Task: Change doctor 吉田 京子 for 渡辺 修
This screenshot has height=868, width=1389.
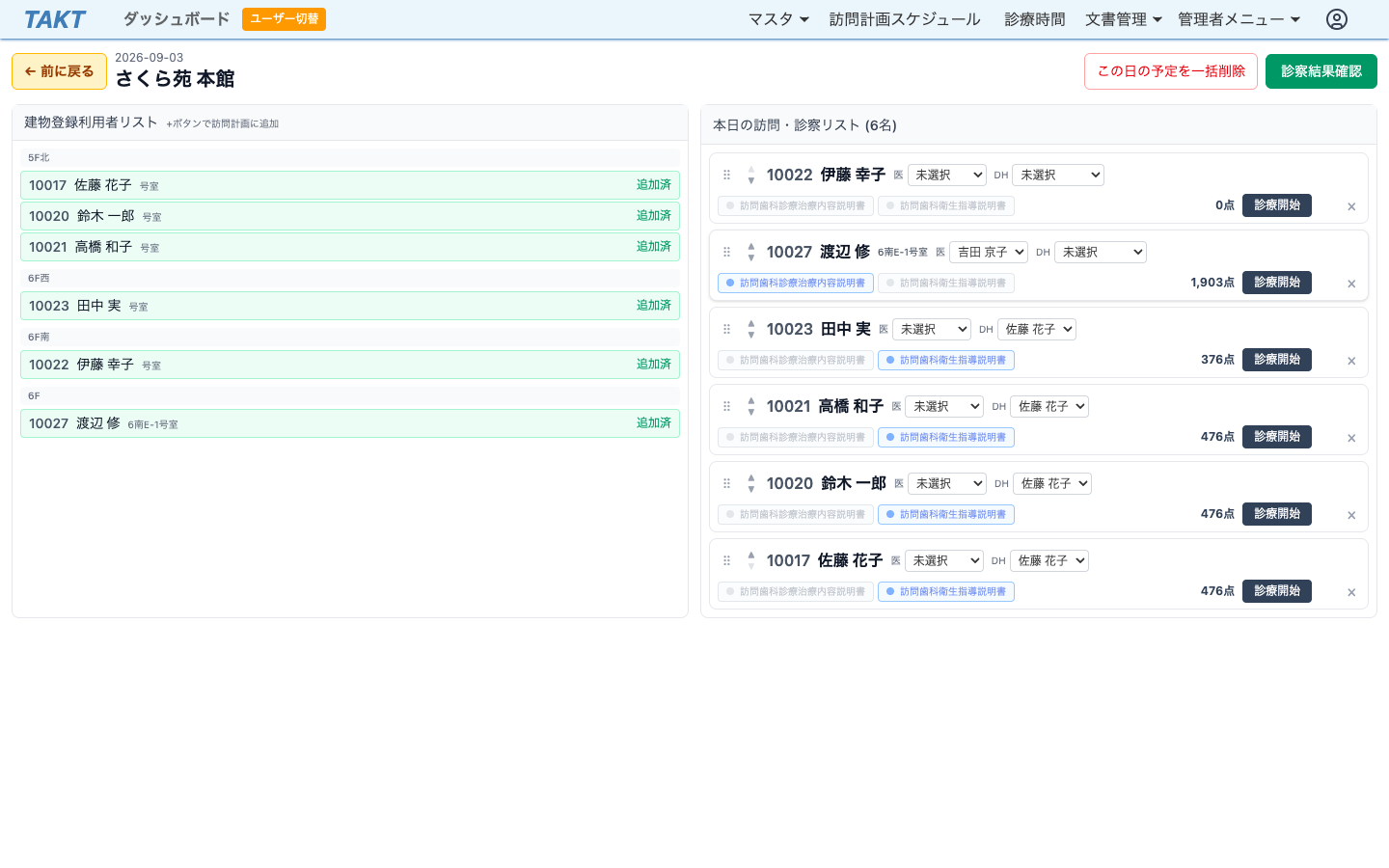Action: click(x=989, y=252)
